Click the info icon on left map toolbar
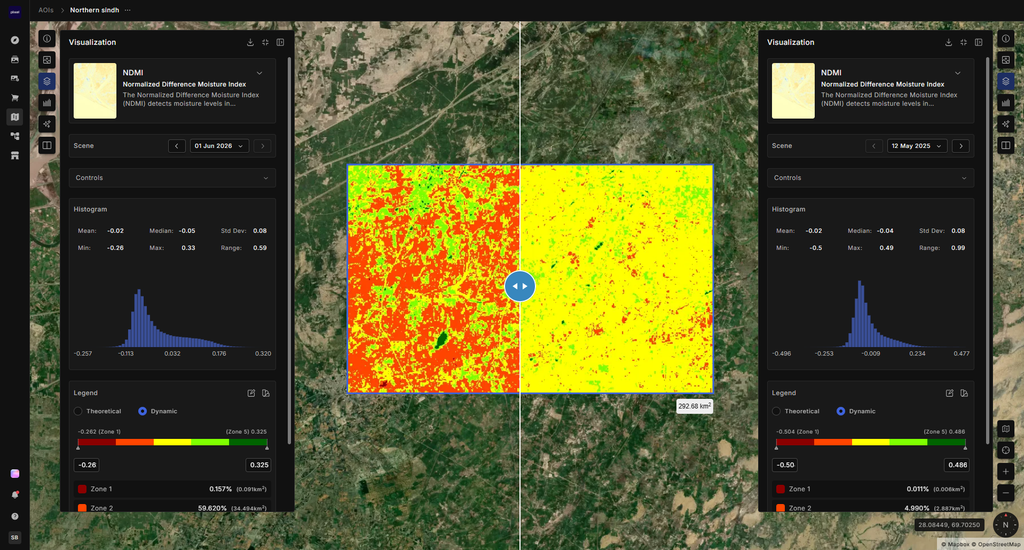This screenshot has height=550, width=1024. tap(47, 39)
